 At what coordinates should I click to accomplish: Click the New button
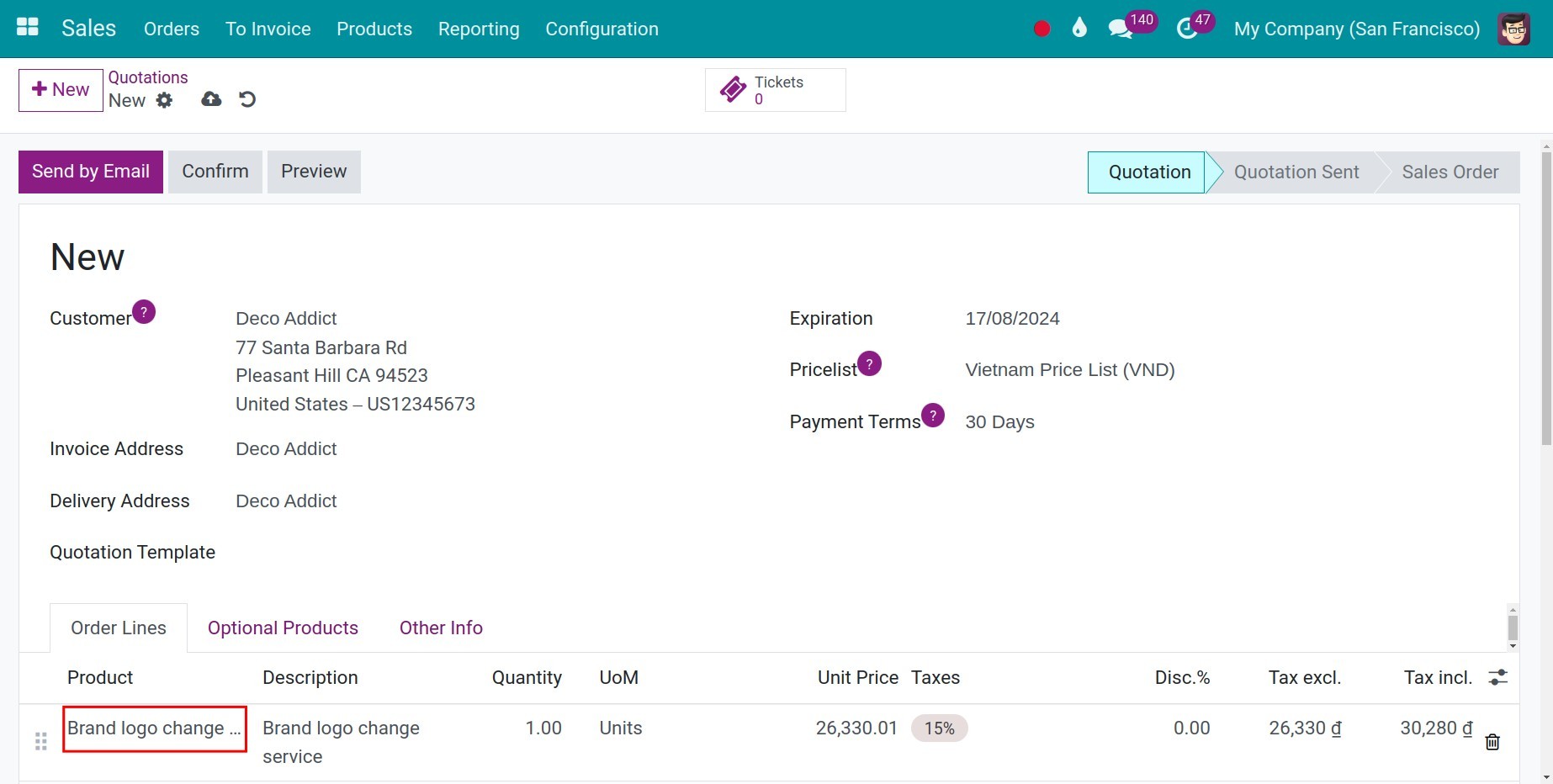coord(61,90)
